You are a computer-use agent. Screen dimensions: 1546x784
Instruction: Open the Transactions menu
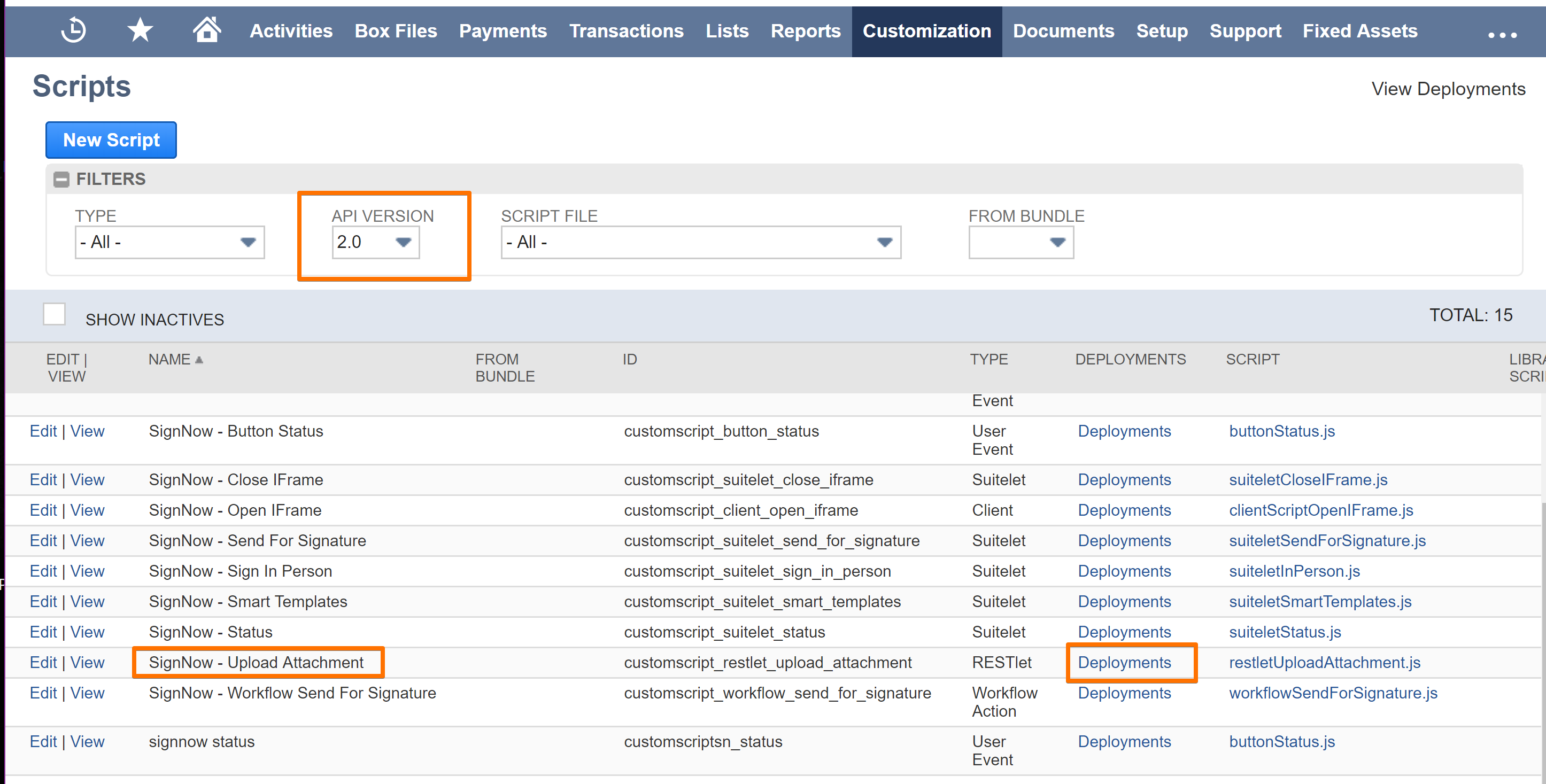[626, 31]
